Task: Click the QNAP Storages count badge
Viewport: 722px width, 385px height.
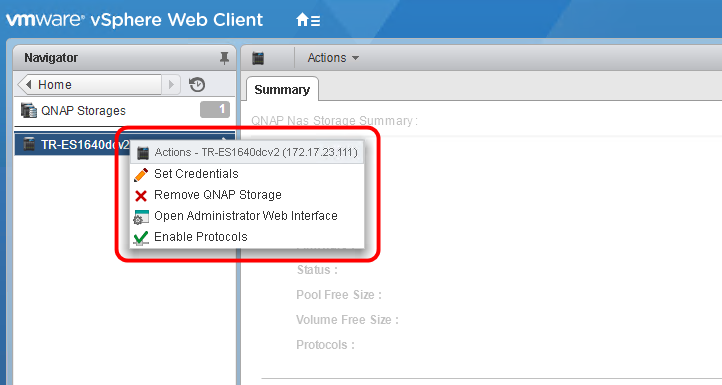Action: click(215, 110)
